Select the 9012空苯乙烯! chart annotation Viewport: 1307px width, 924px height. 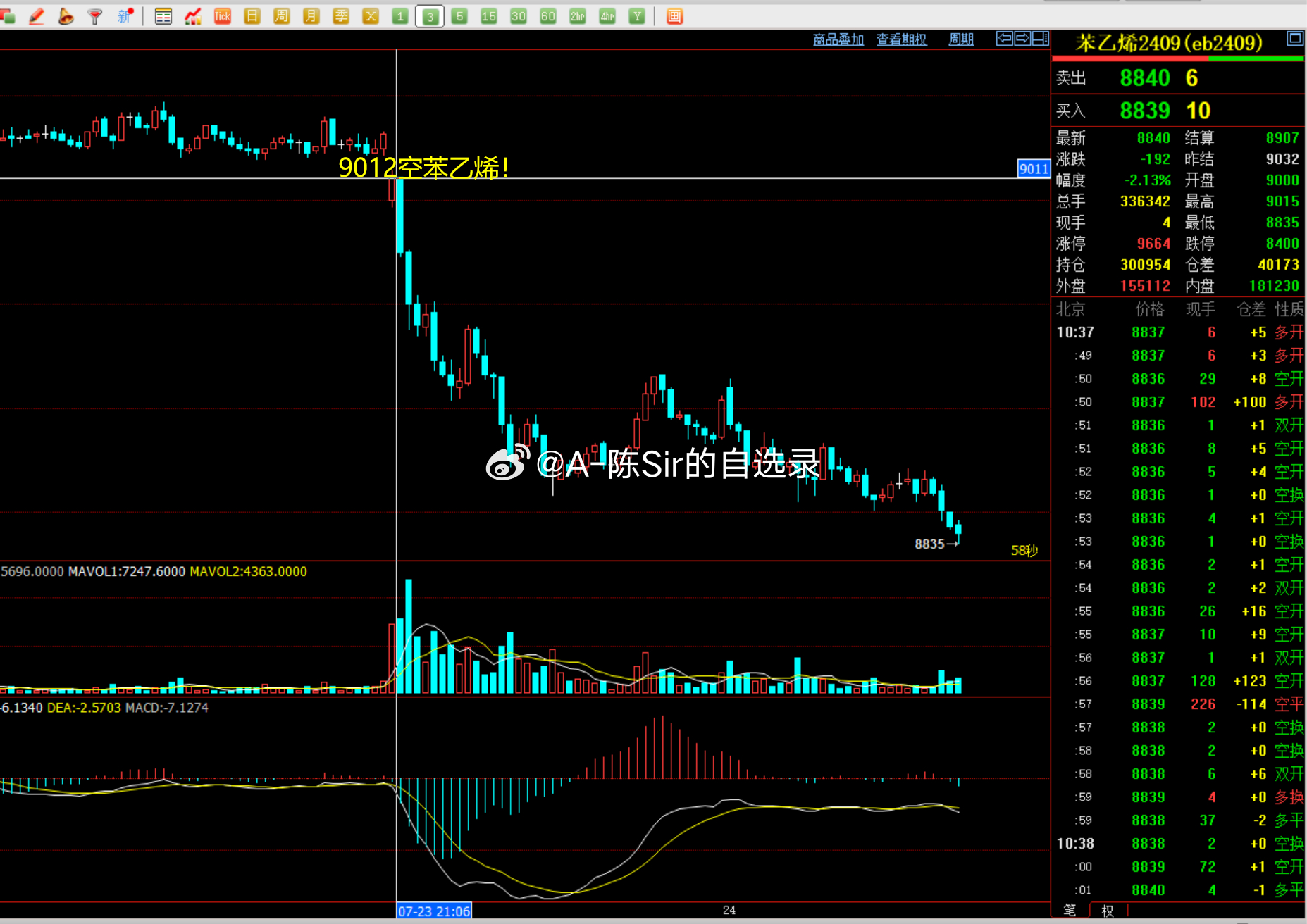423,168
